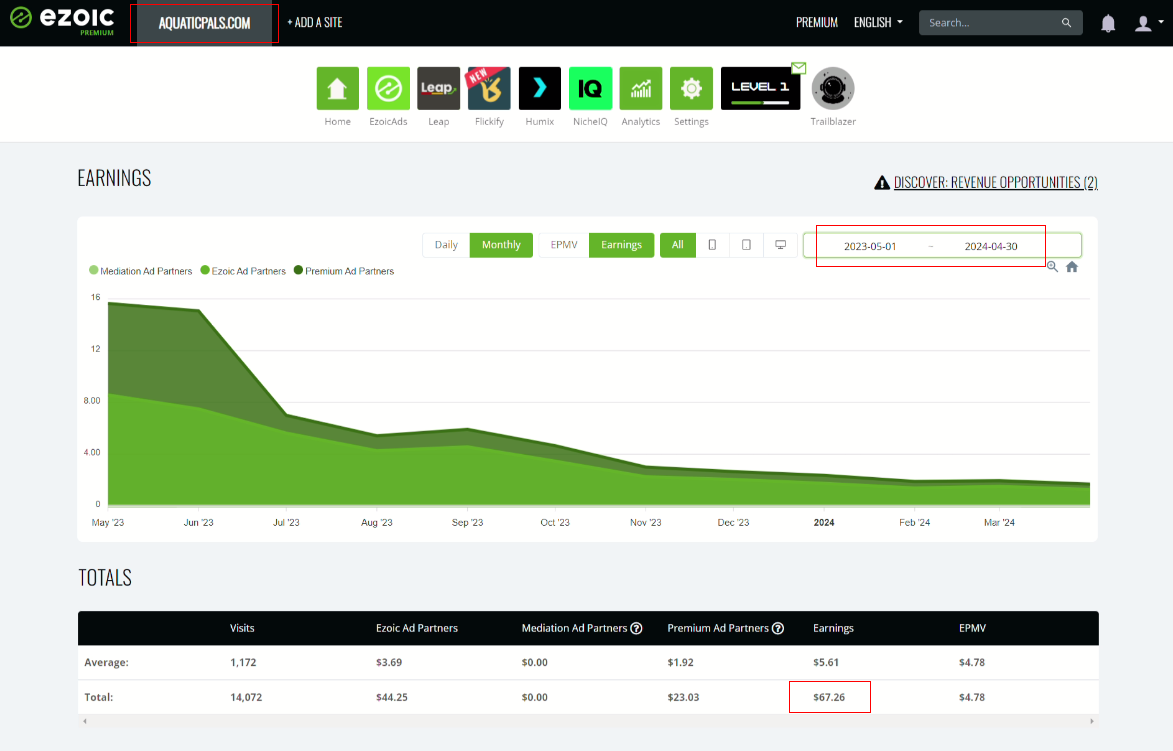Open the user account menu
Viewport: 1173px width, 751px height.
1148,23
